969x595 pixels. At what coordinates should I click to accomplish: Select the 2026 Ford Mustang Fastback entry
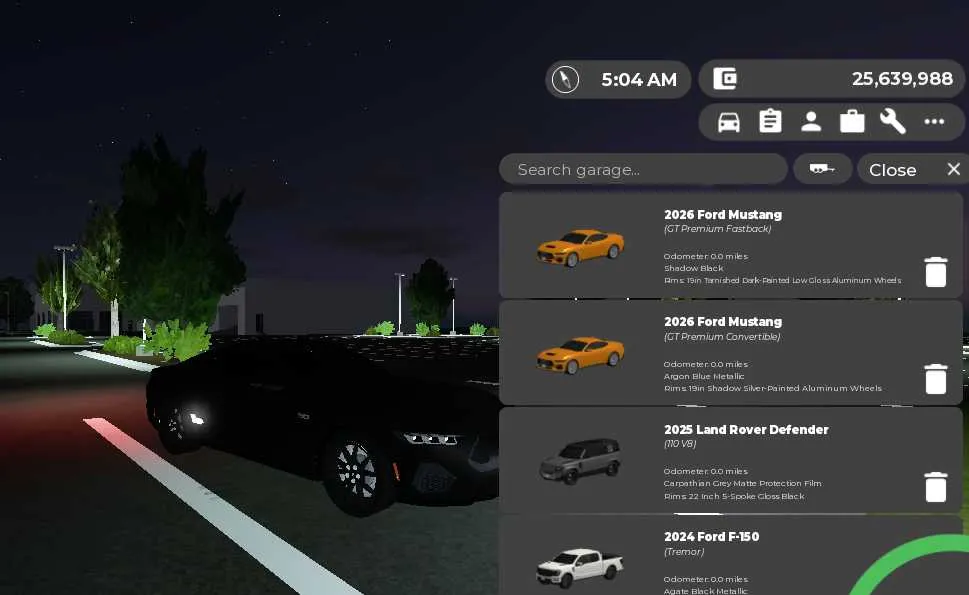(x=730, y=245)
